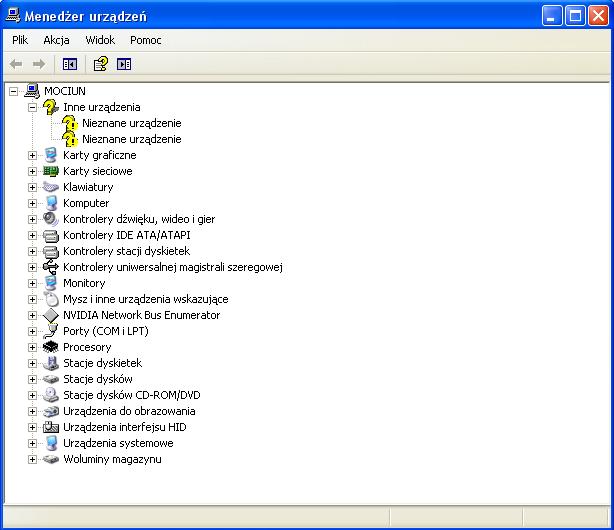Select the Porty (COM i LPT) label

tap(106, 331)
